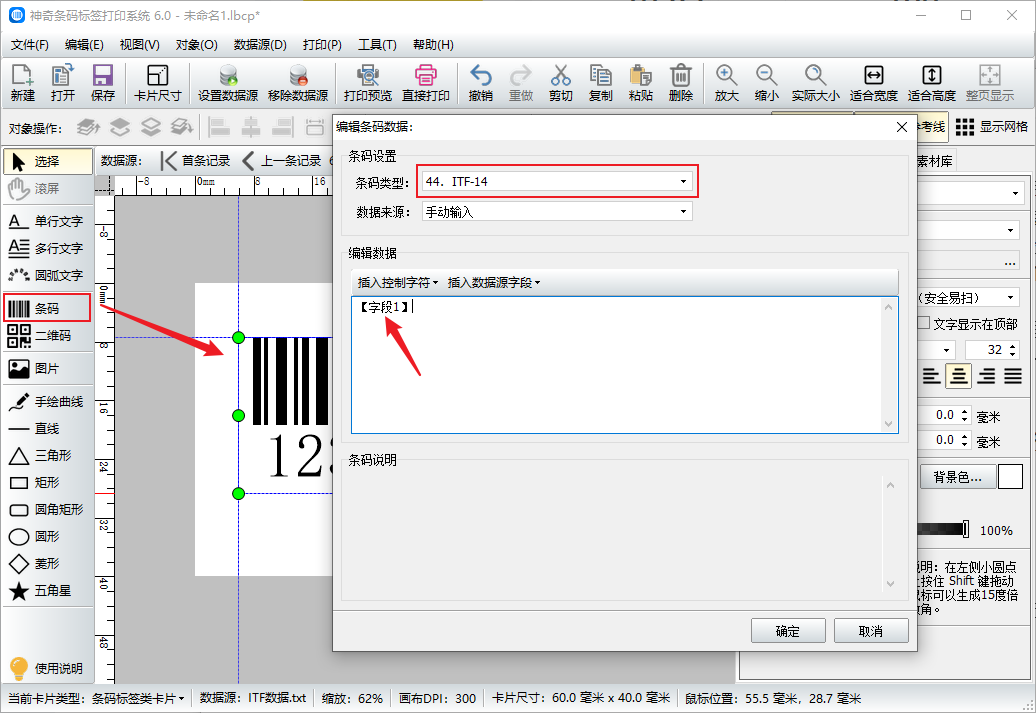The image size is (1036, 713).
Task: Select the 单行文字 single-line text tool
Action: coord(47,221)
